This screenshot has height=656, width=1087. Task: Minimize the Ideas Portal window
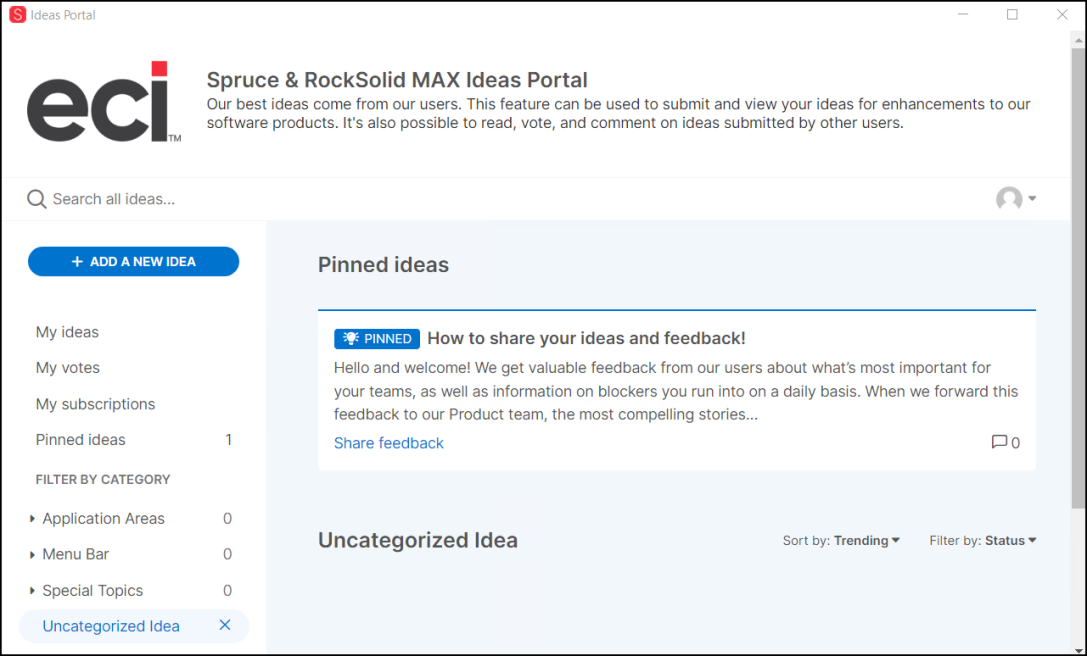pos(963,15)
